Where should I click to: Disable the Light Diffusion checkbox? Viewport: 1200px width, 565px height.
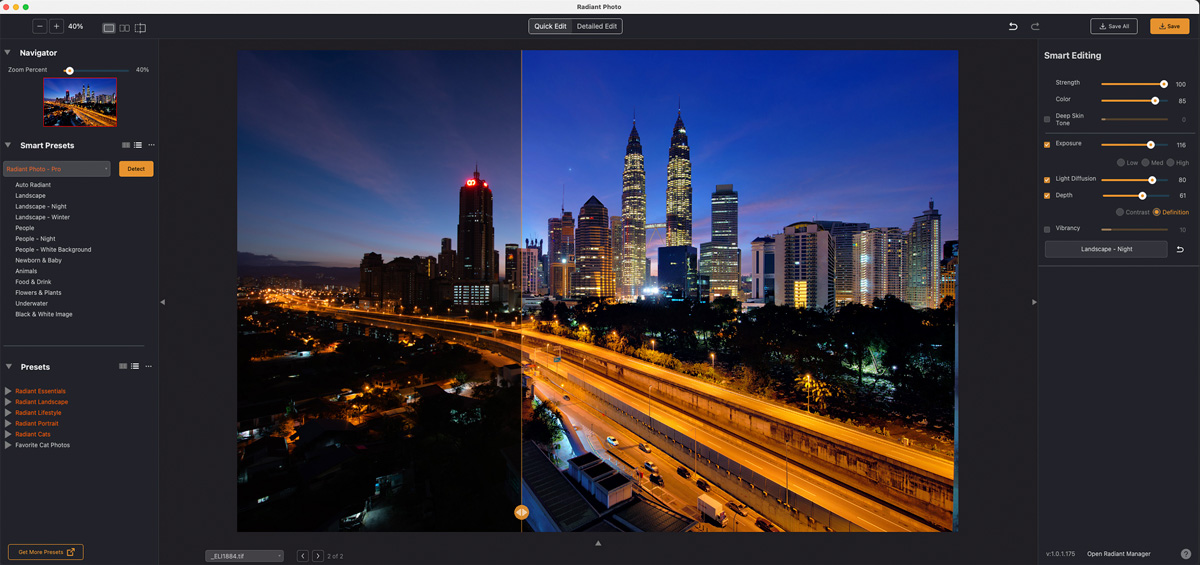pos(1047,180)
